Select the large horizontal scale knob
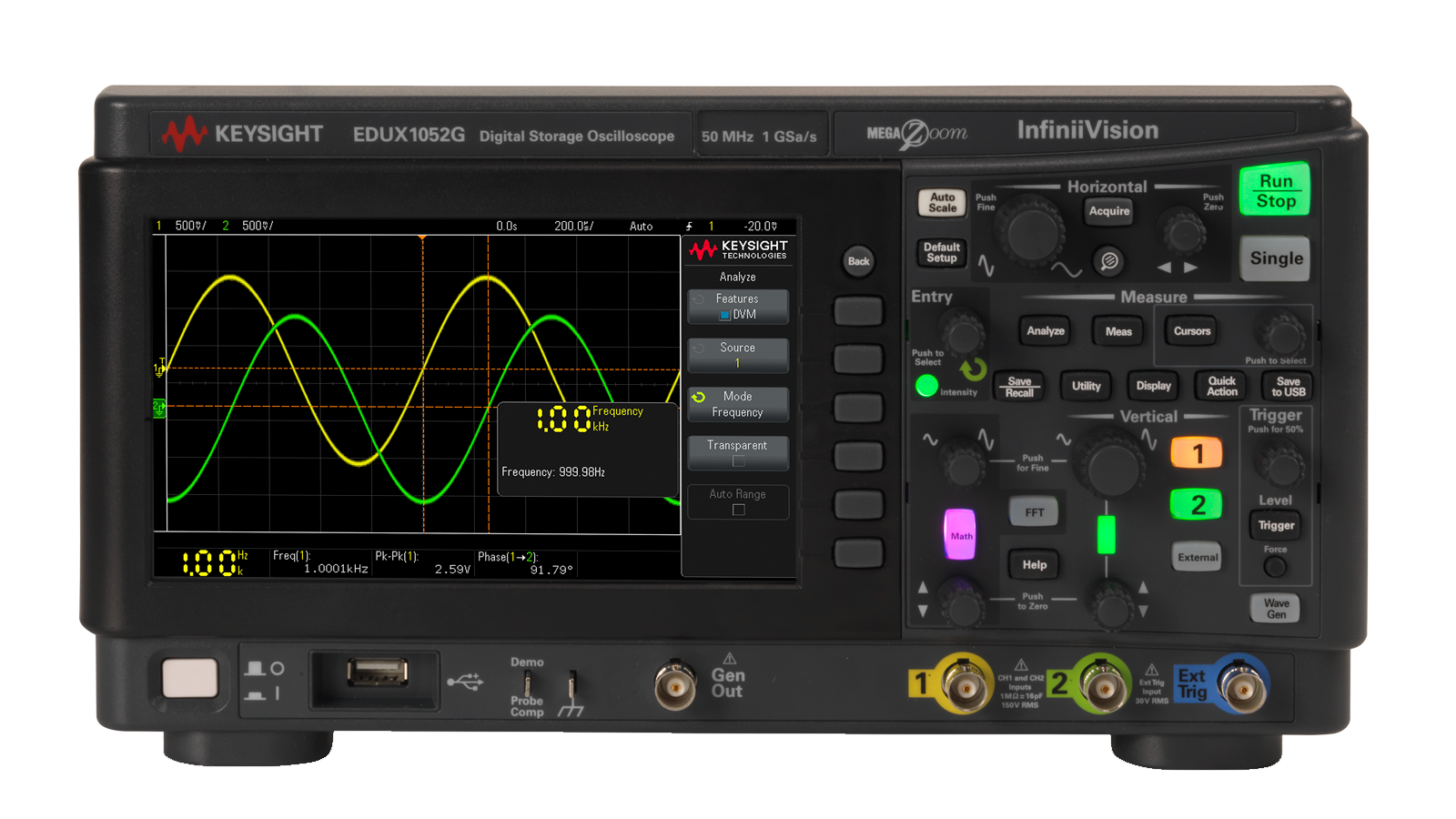 [x=1031, y=231]
